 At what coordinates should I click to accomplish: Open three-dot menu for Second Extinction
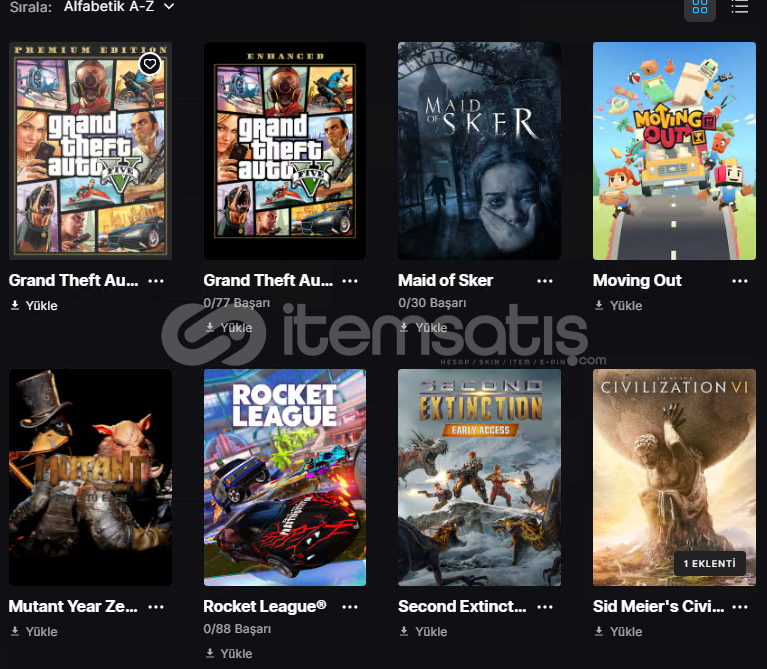[544, 607]
